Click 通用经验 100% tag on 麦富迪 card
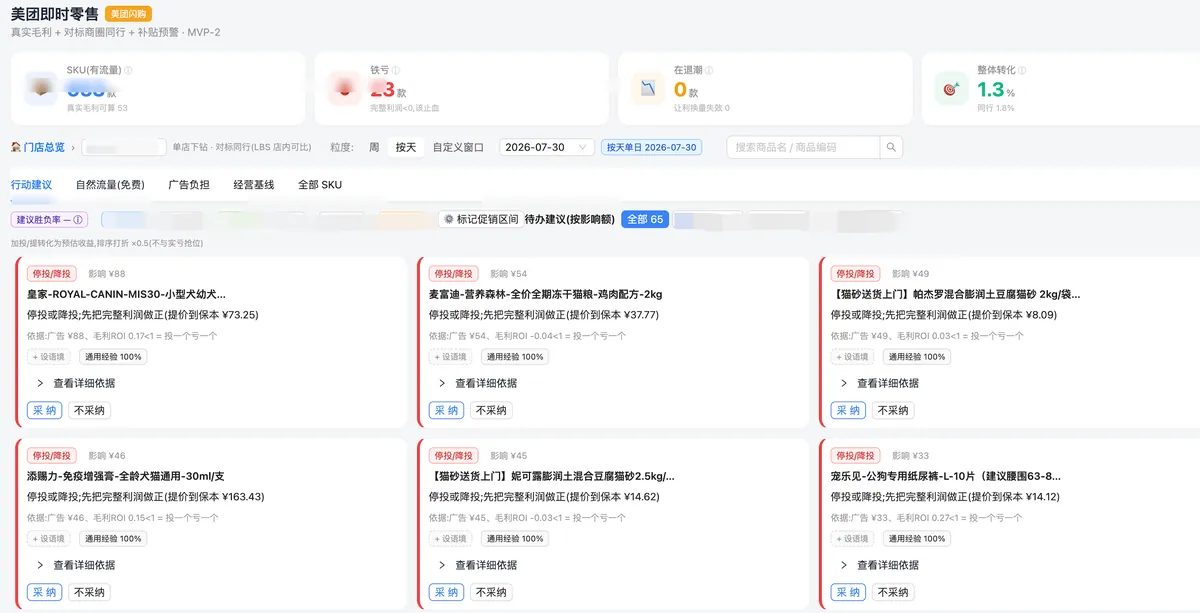 click(515, 357)
